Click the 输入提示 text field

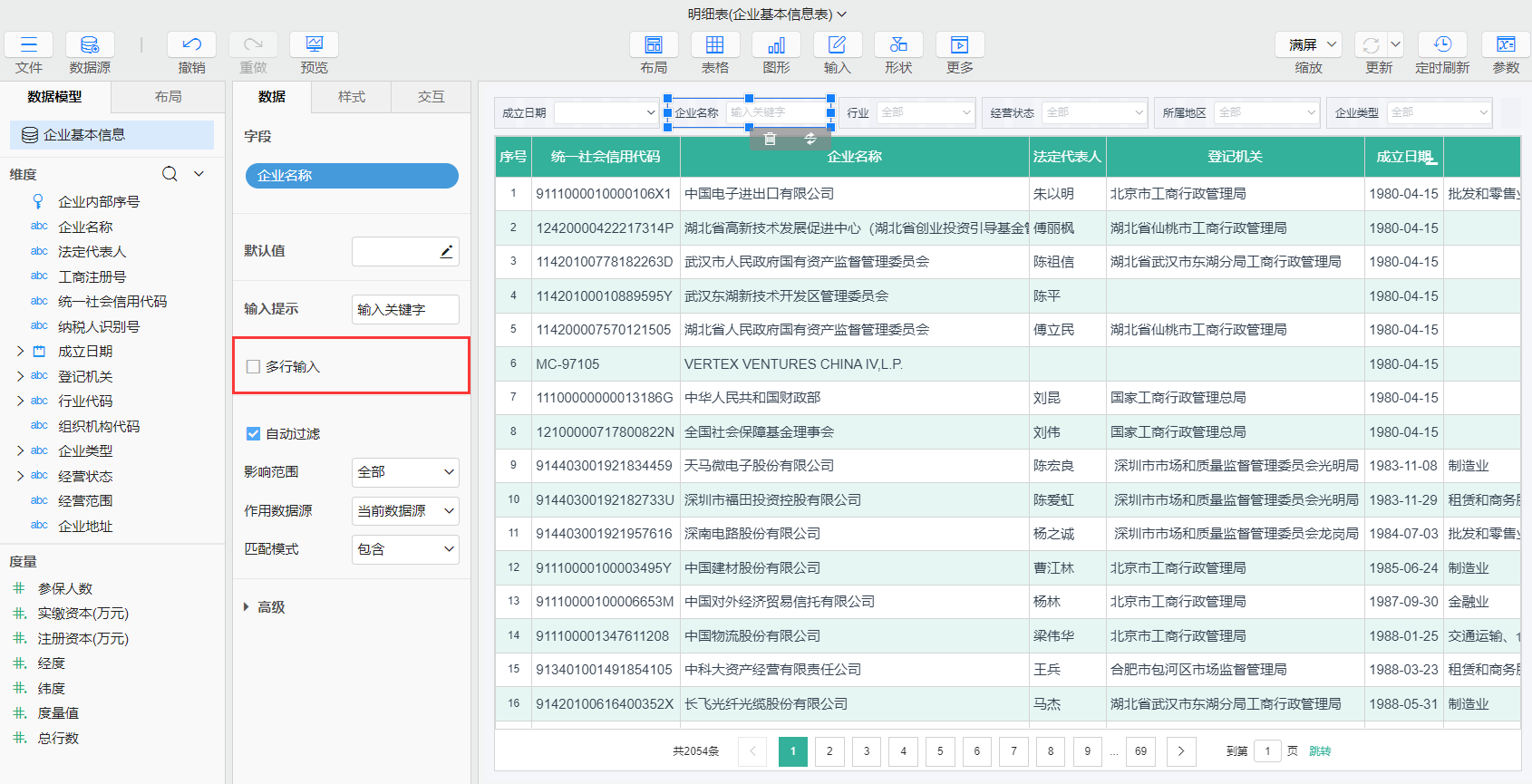[x=405, y=310]
